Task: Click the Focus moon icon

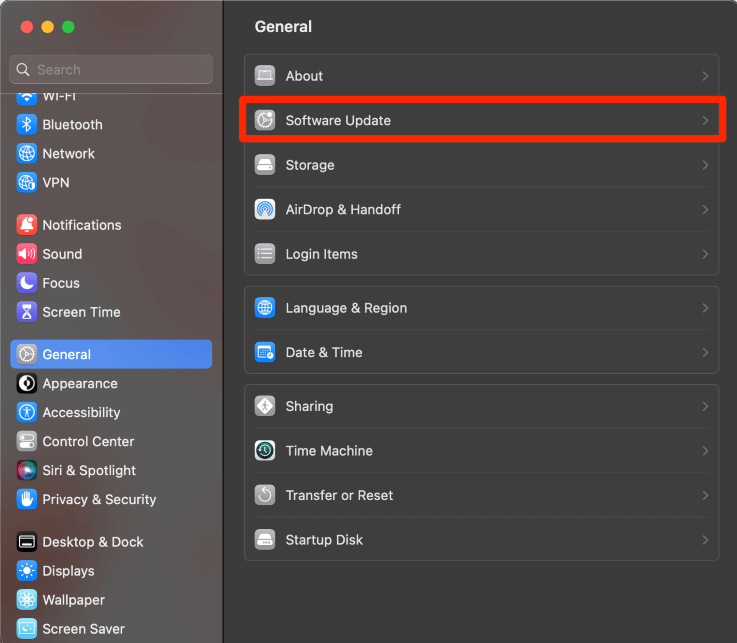Action: 27,283
